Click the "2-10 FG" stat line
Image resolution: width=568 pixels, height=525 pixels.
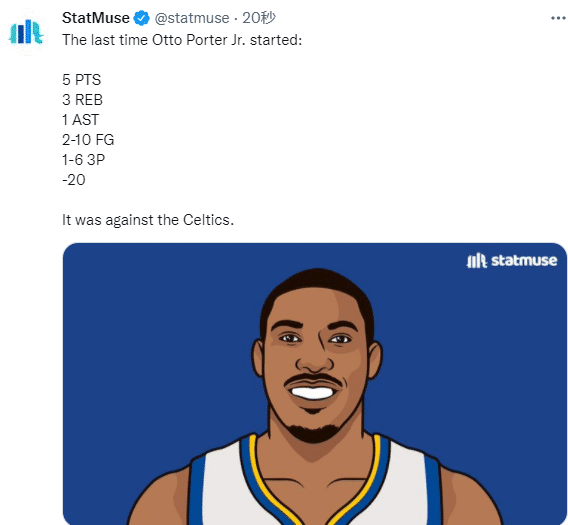88,139
